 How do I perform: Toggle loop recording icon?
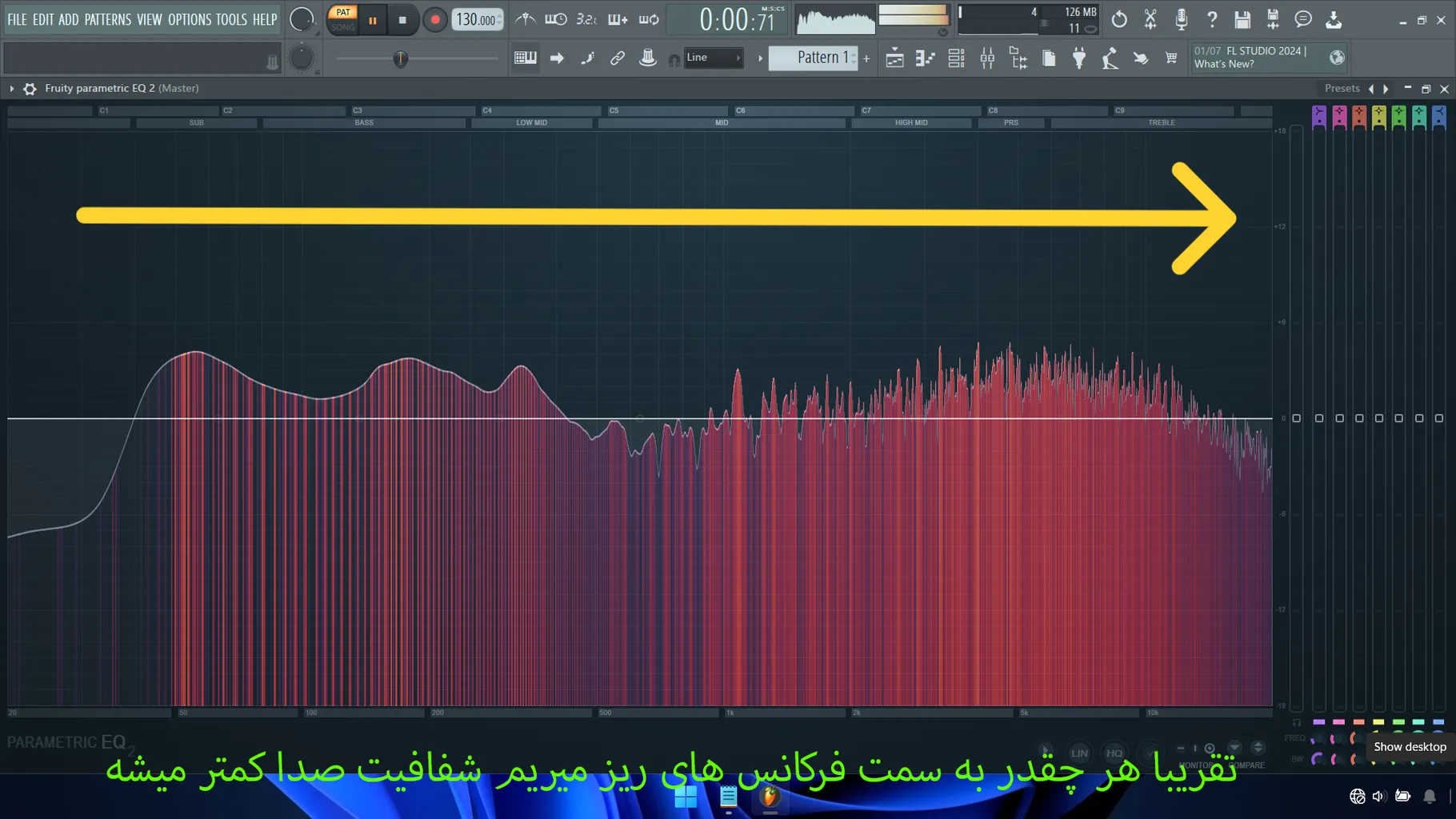649,19
